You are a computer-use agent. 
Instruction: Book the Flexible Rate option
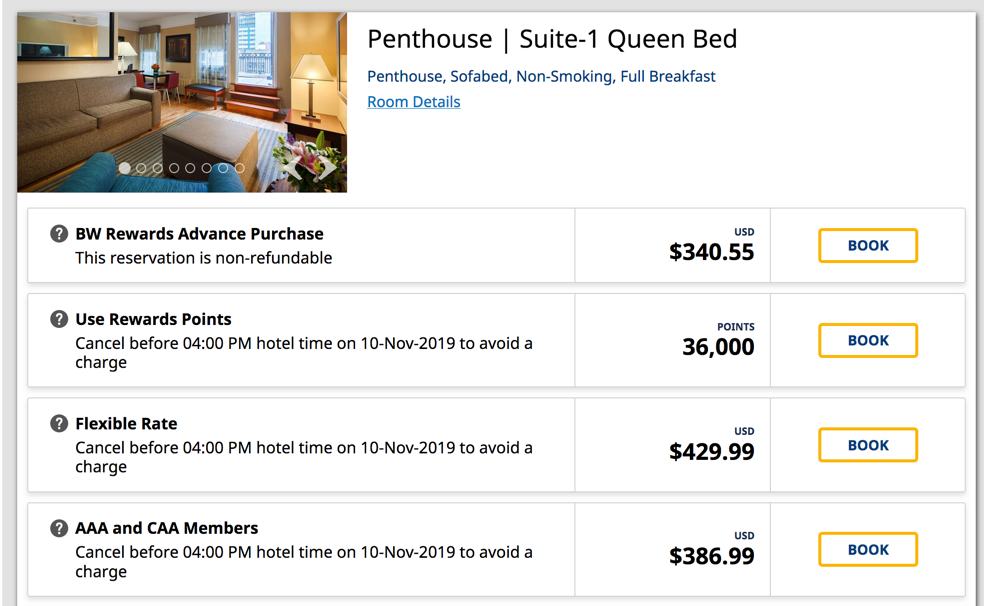867,444
